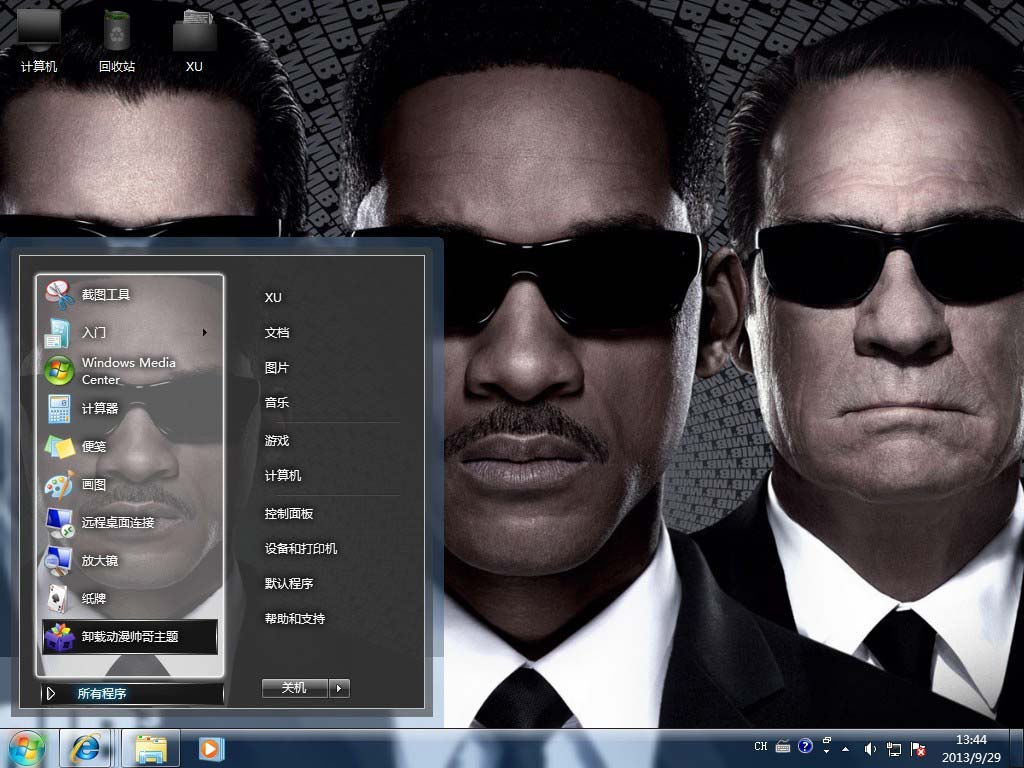Click the Shut down (关机) button

click(x=294, y=688)
